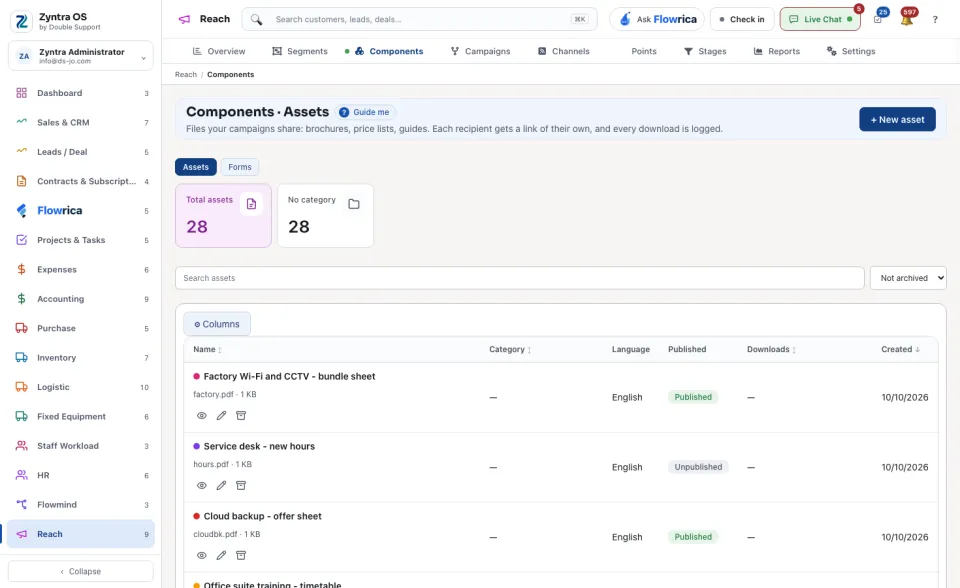Archive the Factory Wi-Fi and CCTV asset

(241, 415)
